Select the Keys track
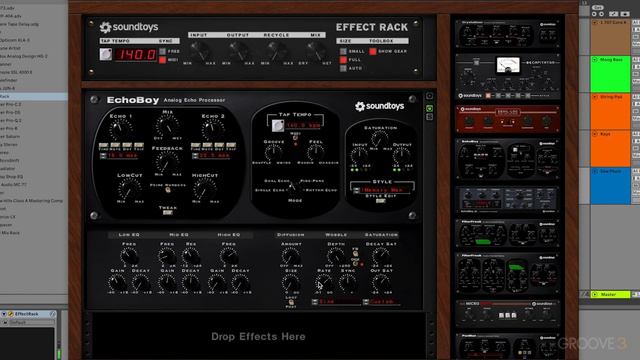The image size is (640, 360). coord(610,149)
